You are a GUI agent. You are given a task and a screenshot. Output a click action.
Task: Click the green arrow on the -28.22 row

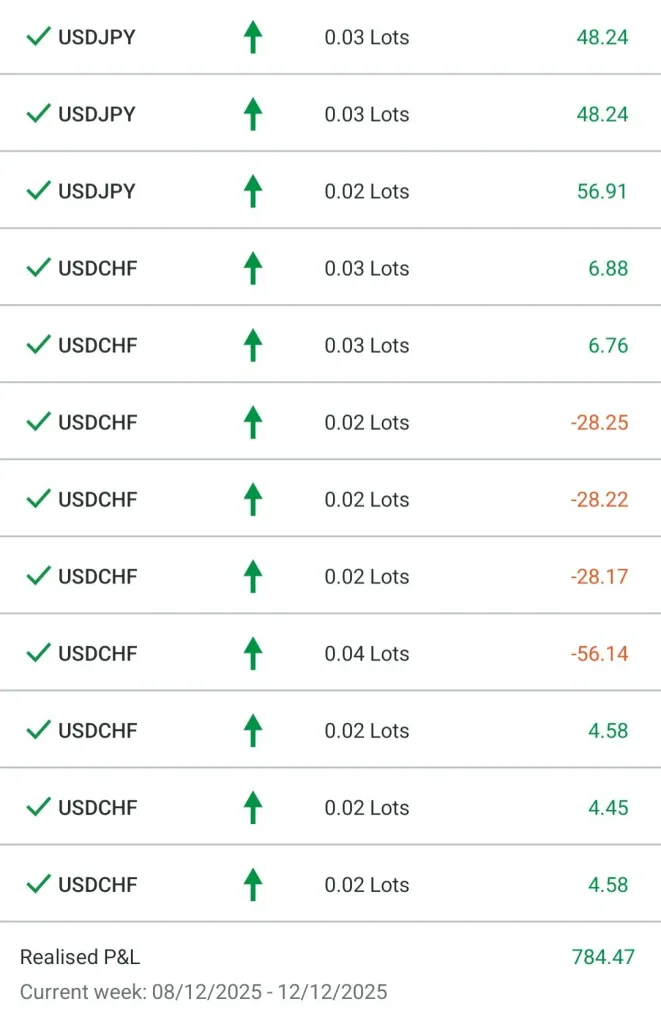(253, 499)
